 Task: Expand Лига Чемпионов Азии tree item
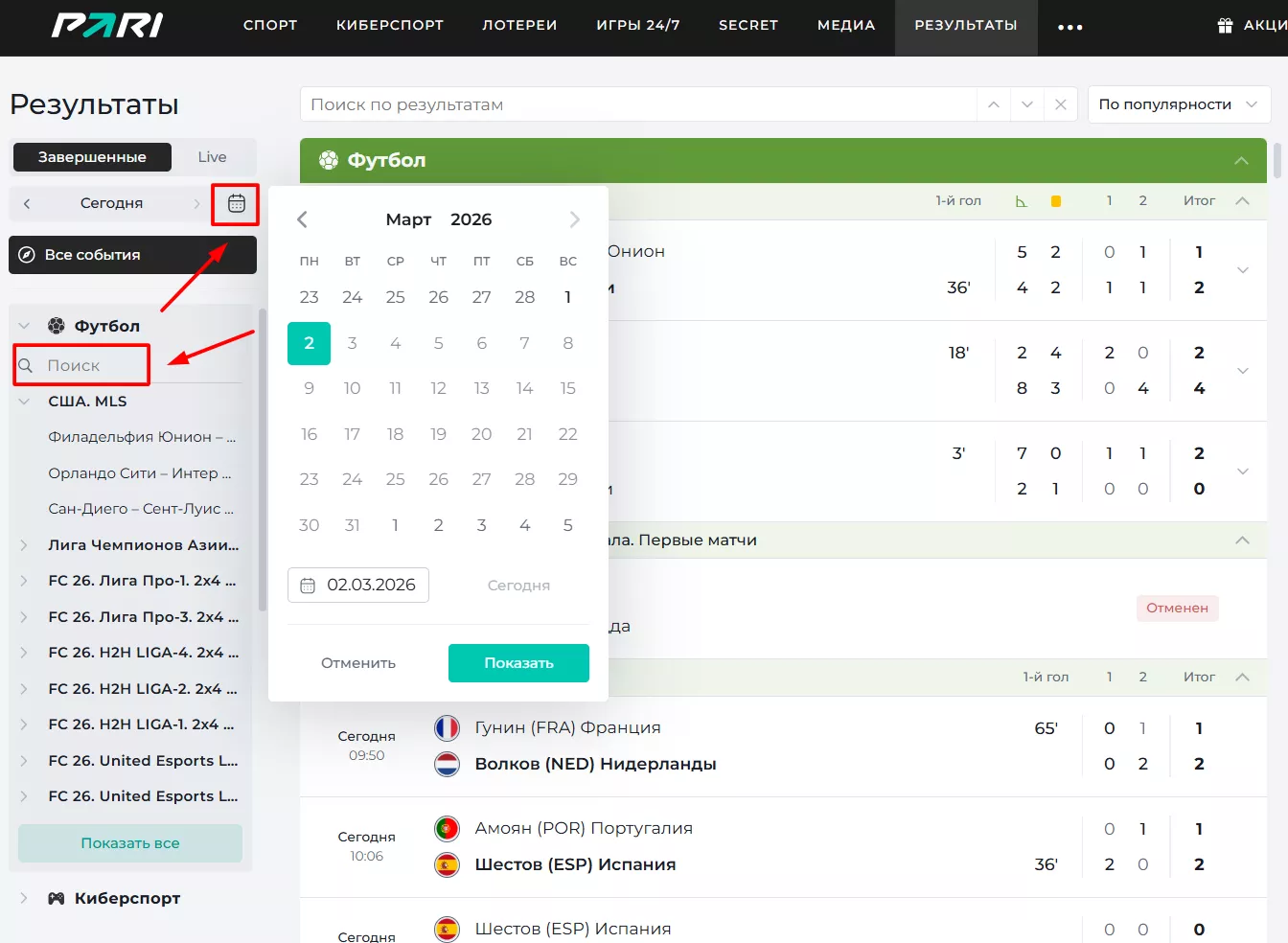pos(24,545)
